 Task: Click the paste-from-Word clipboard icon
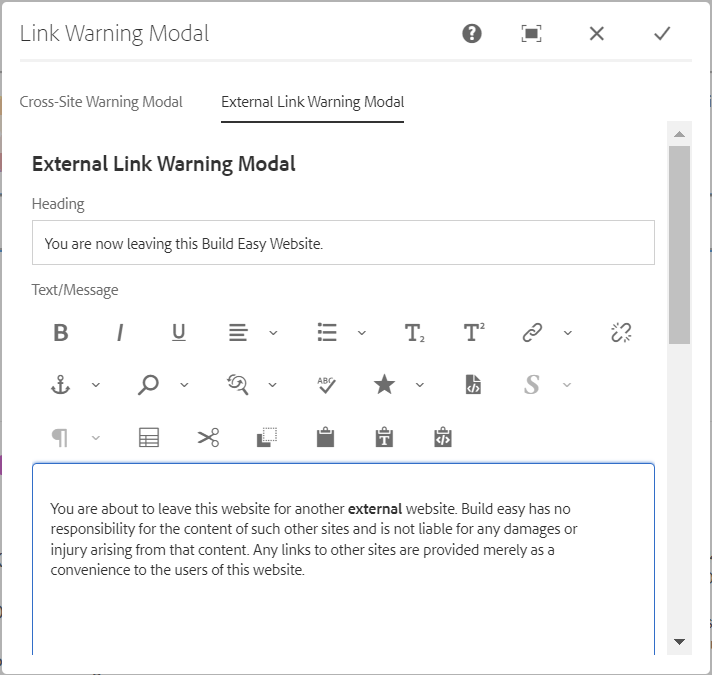[x=443, y=437]
